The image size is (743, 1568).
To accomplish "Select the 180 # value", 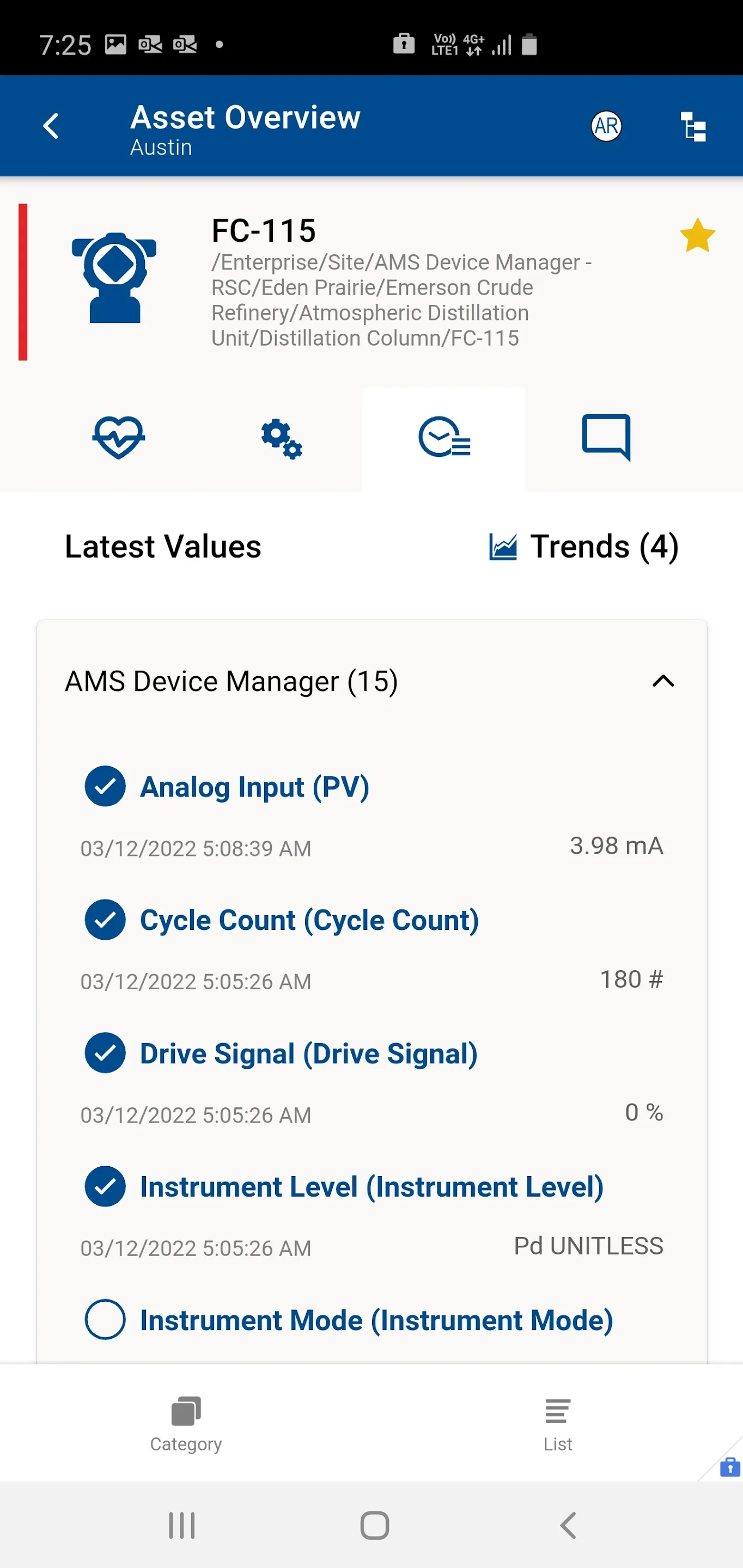I will [x=631, y=979].
